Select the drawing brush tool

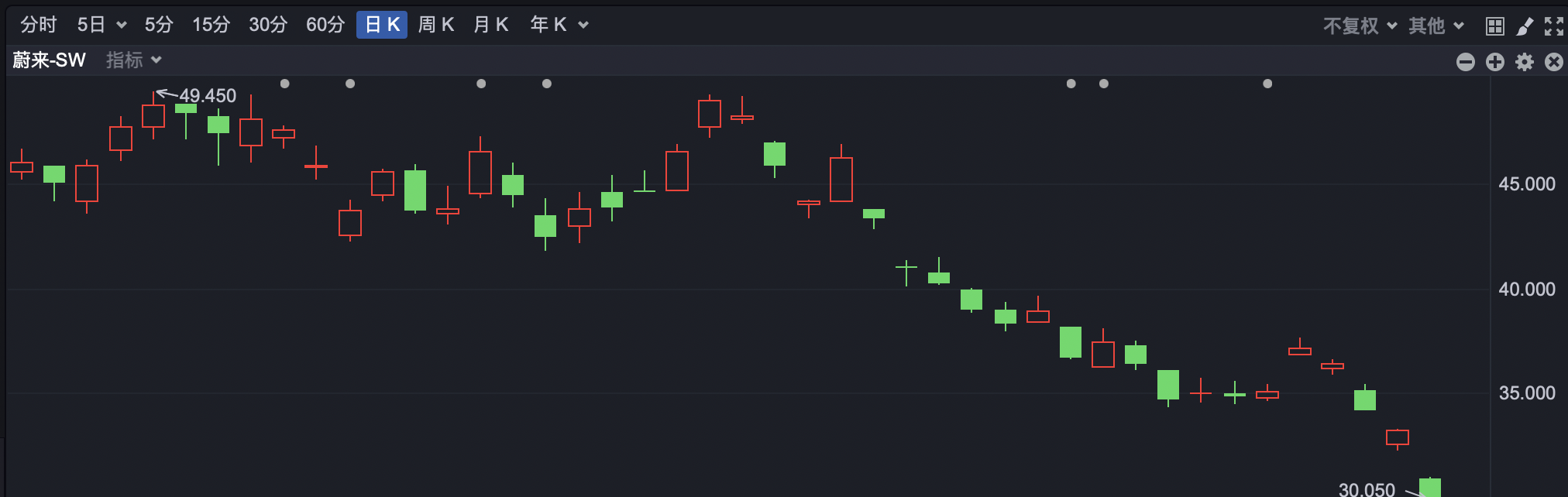(x=1525, y=26)
